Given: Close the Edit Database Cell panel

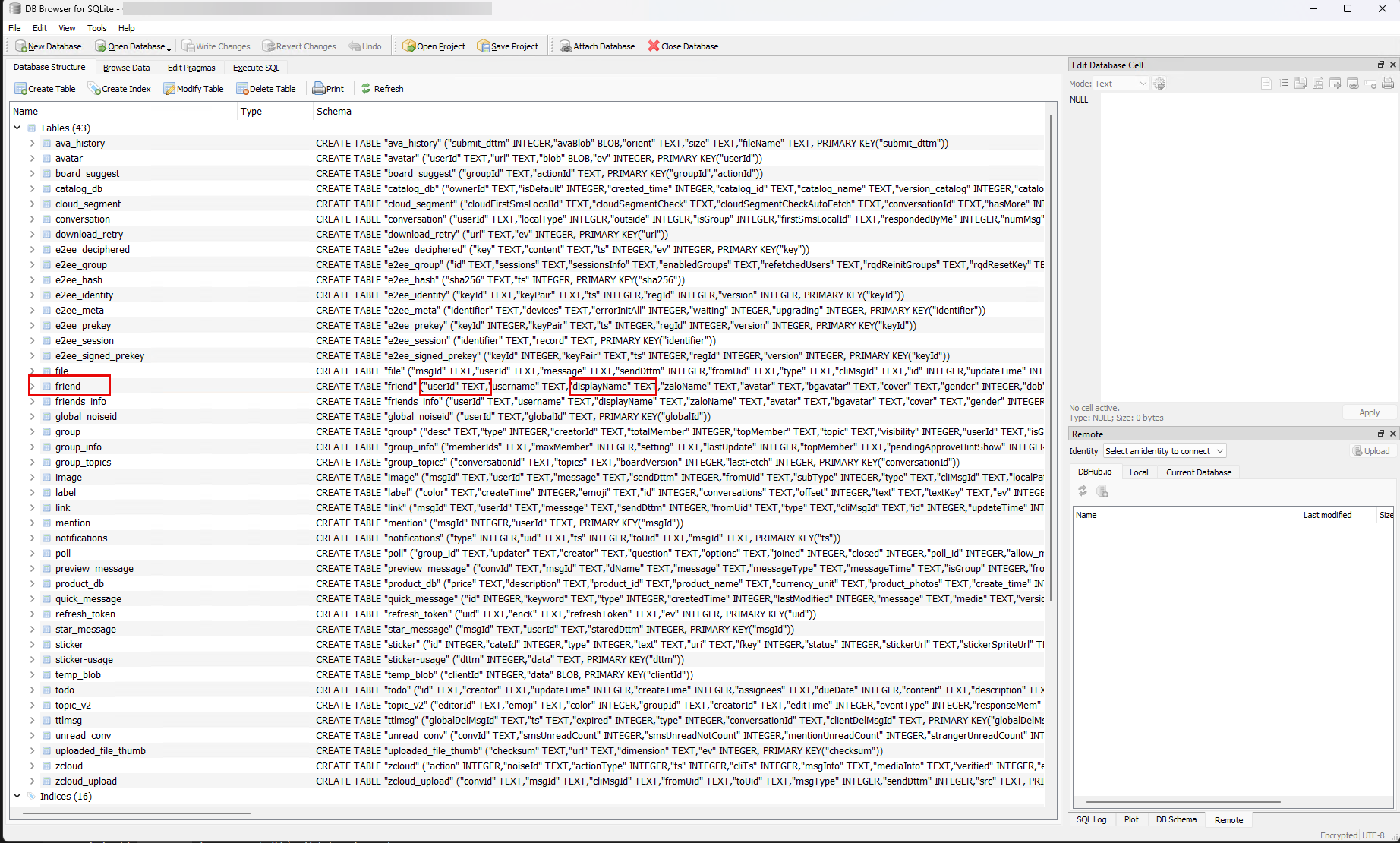Looking at the screenshot, I should click(x=1392, y=65).
